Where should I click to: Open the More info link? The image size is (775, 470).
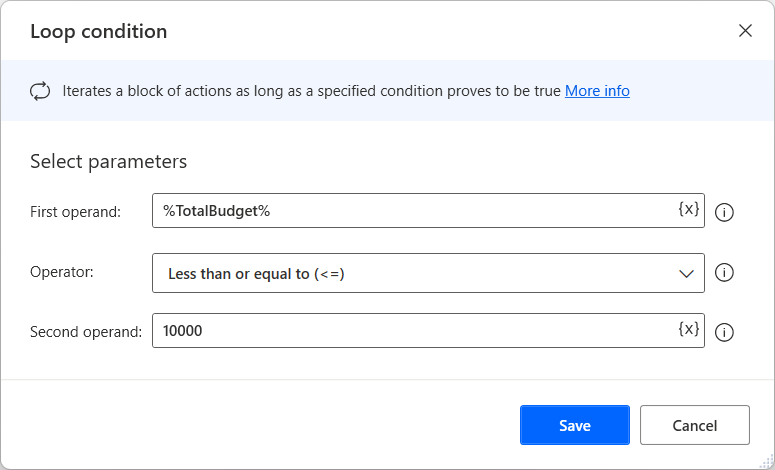point(597,91)
